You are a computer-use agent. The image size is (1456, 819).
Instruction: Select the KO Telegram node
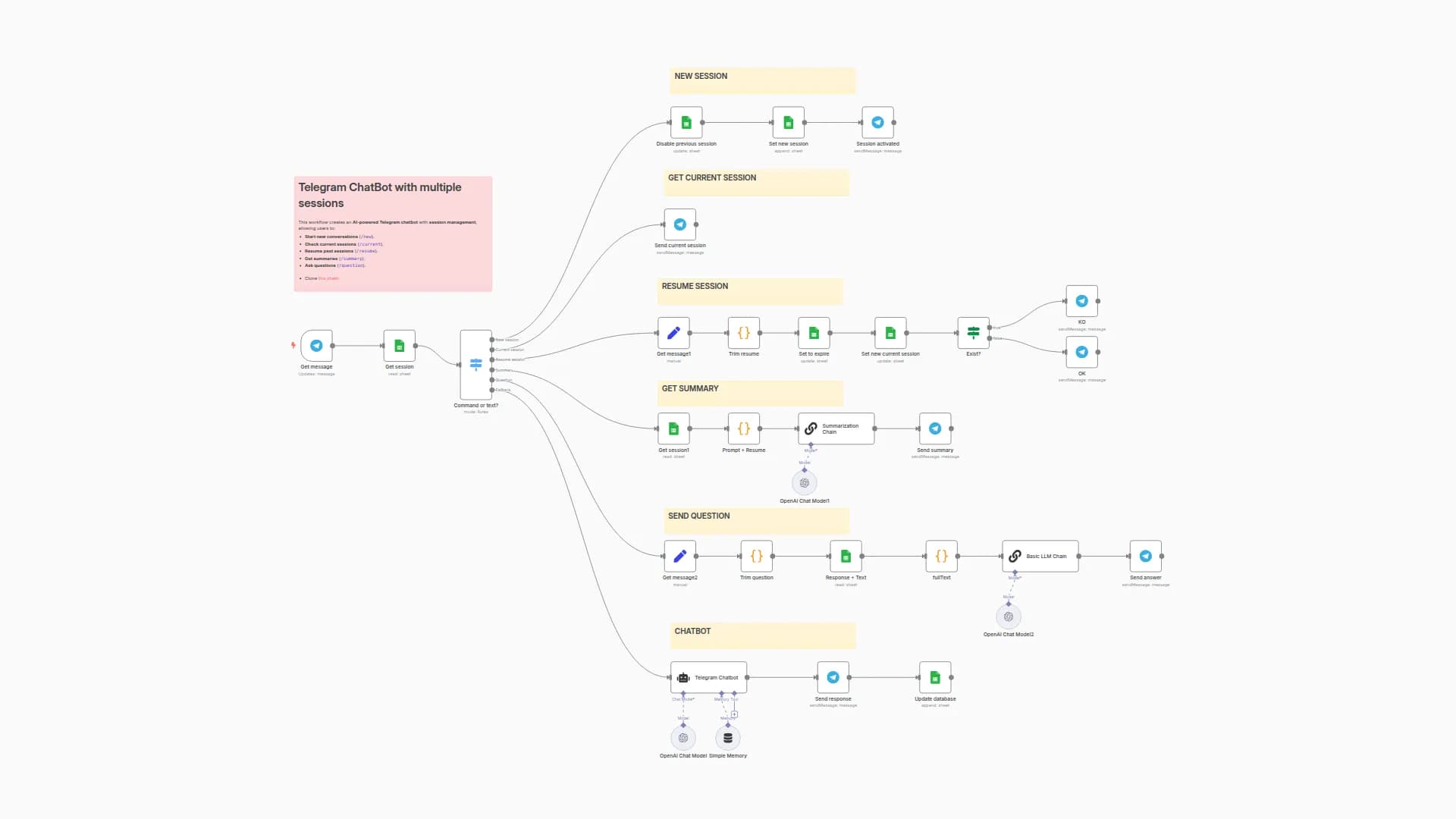(1082, 301)
